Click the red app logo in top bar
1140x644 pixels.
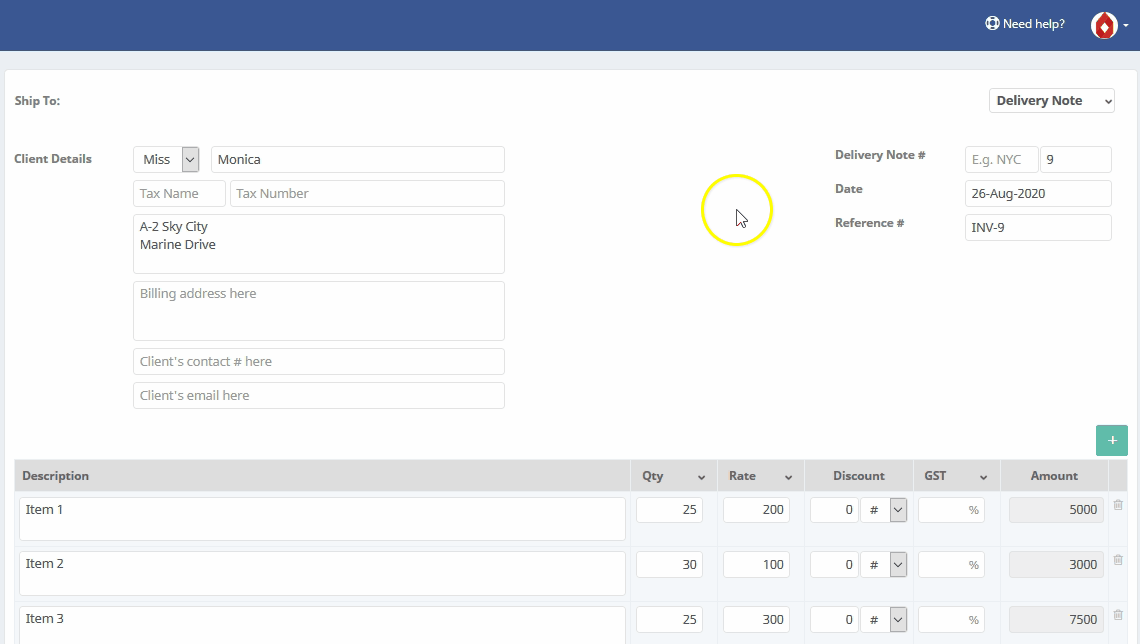click(1104, 24)
